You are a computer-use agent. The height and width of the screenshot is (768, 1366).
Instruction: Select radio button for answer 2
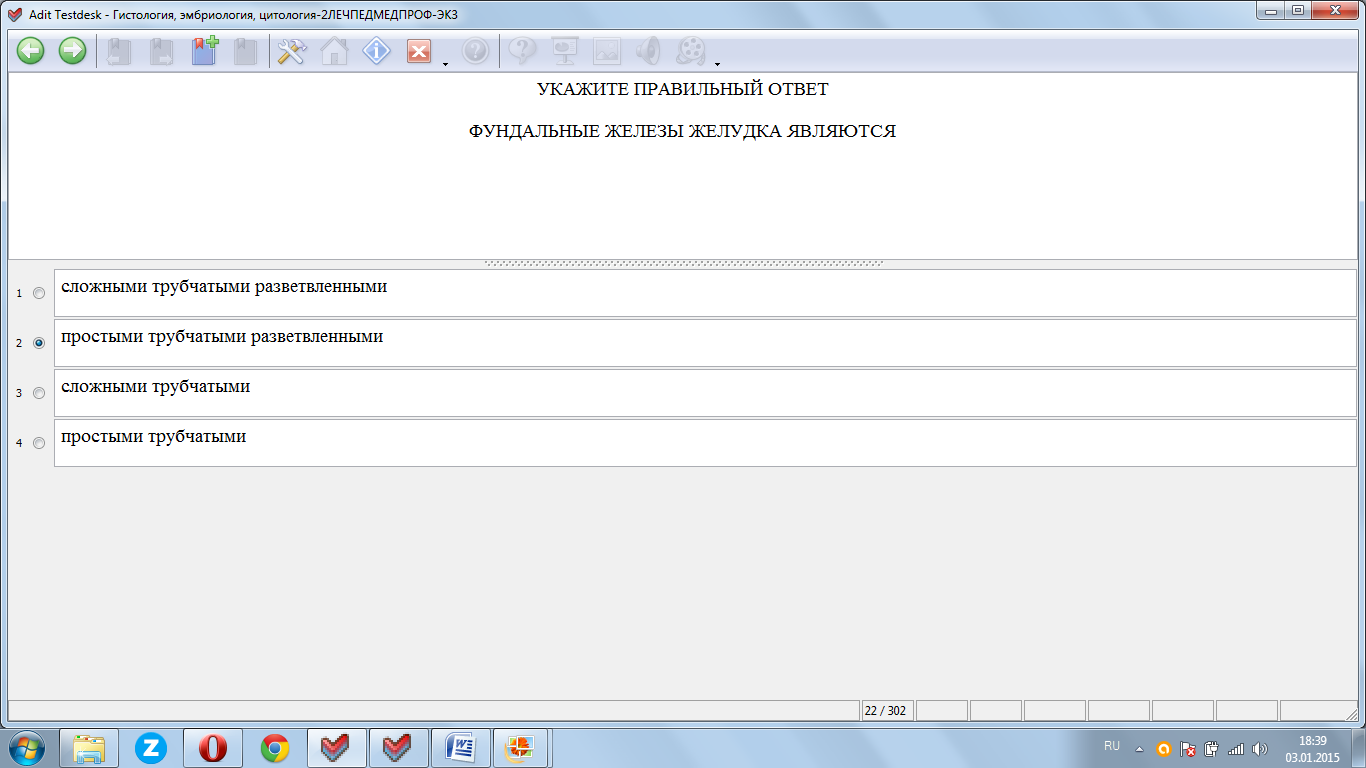(39, 343)
